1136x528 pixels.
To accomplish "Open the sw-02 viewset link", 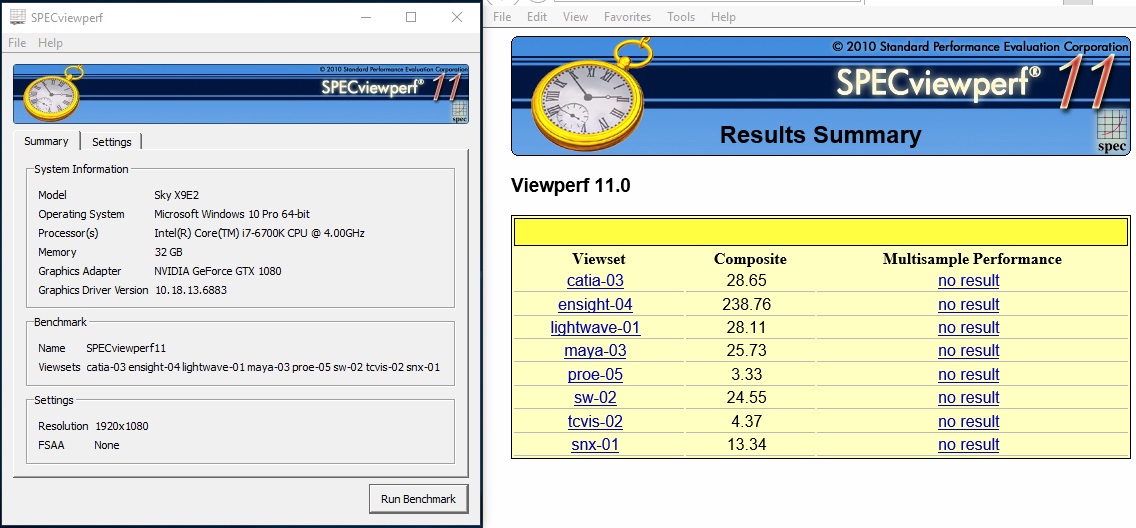I will click(595, 398).
